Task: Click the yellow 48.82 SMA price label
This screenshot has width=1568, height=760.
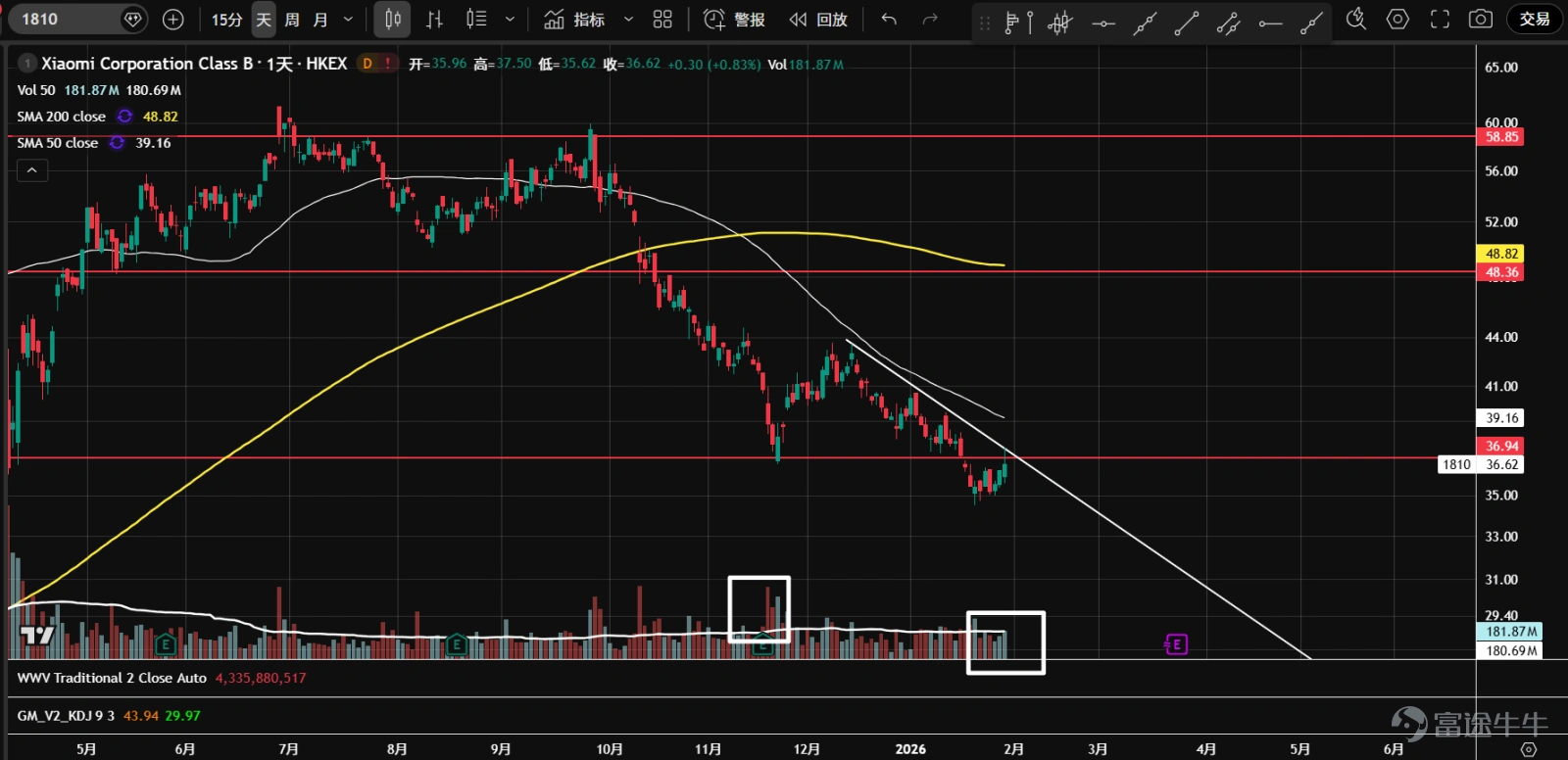Action: click(x=1500, y=254)
